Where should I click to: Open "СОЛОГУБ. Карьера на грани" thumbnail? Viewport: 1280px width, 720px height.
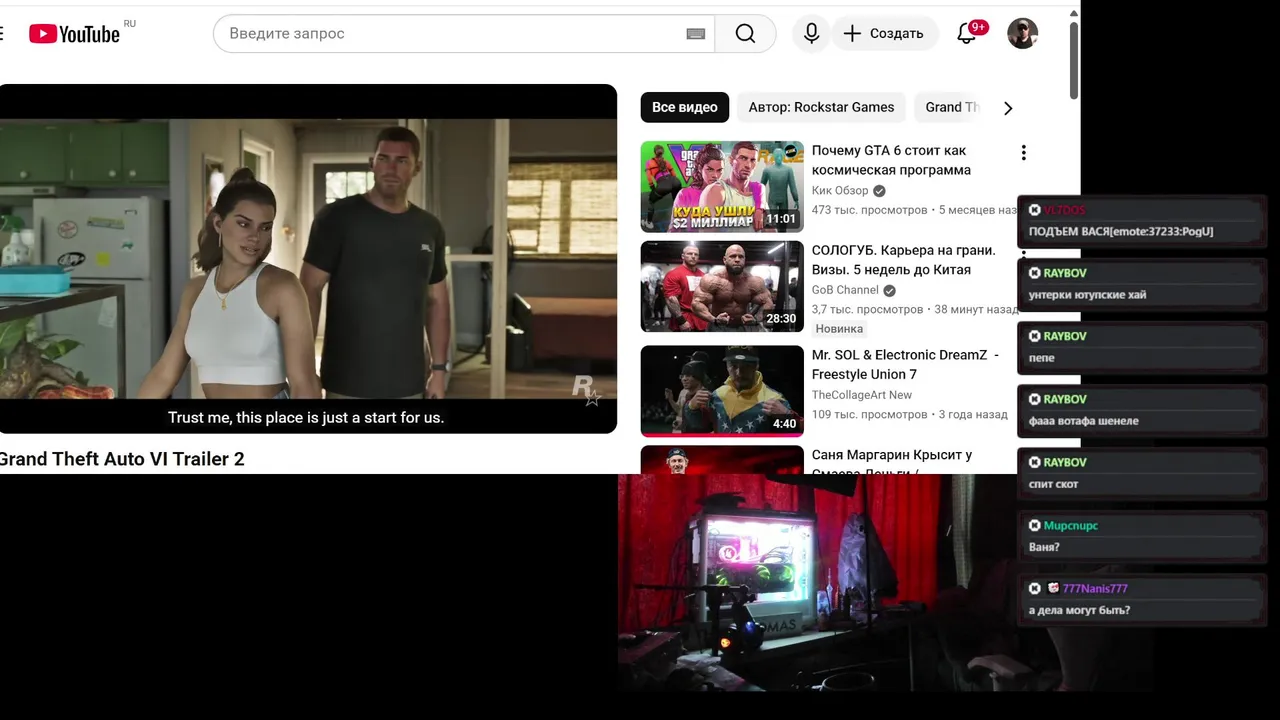[722, 286]
